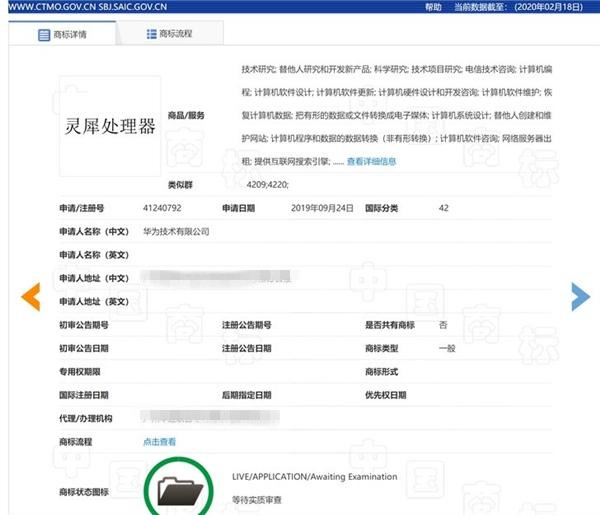Click the WWW.CTMO.GOV.CN SBJ.SAIC.GOV.CN header link
This screenshot has height=515, width=600.
coord(88,7)
